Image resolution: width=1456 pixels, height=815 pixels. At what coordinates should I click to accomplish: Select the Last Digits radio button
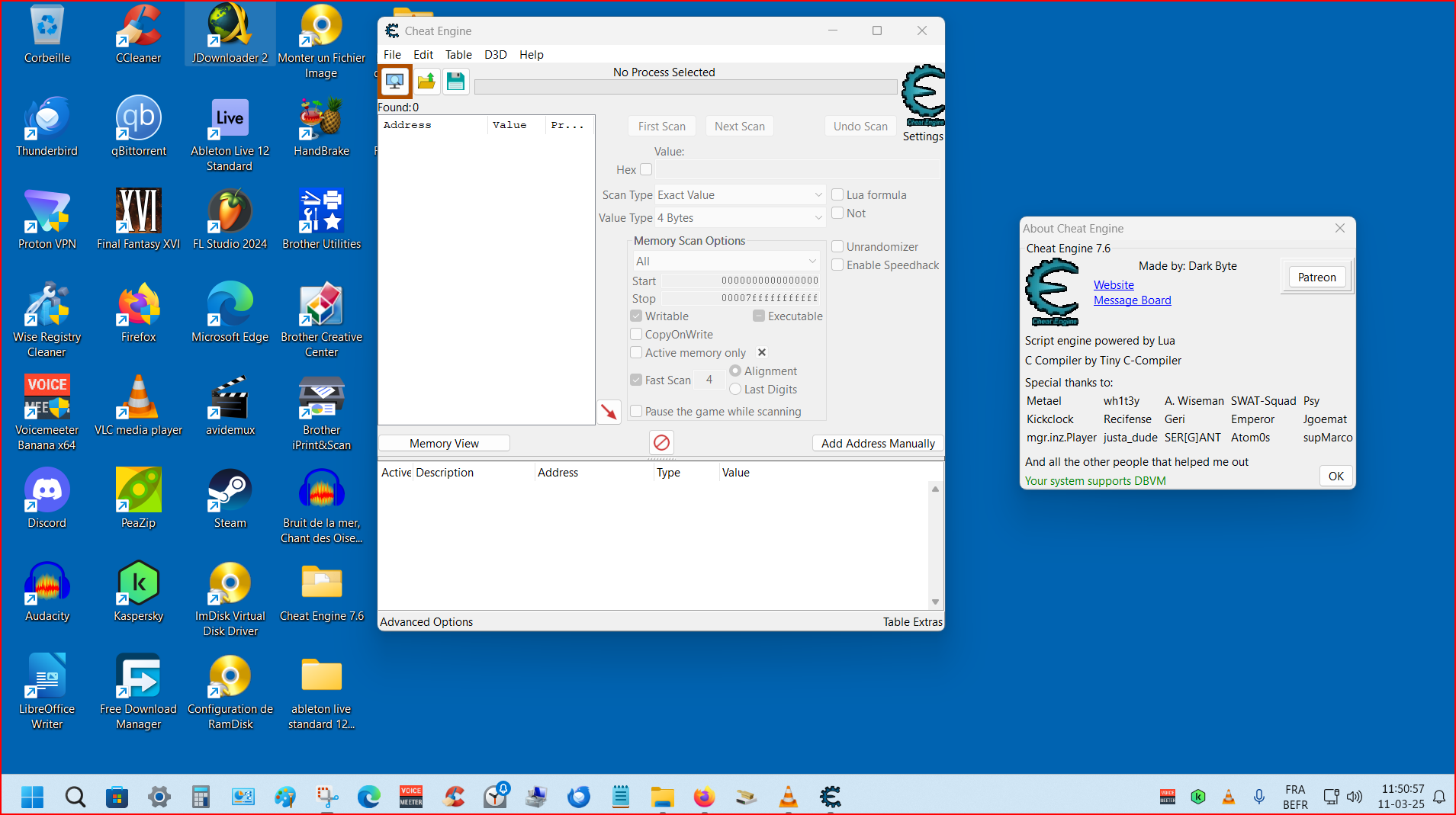(x=735, y=389)
